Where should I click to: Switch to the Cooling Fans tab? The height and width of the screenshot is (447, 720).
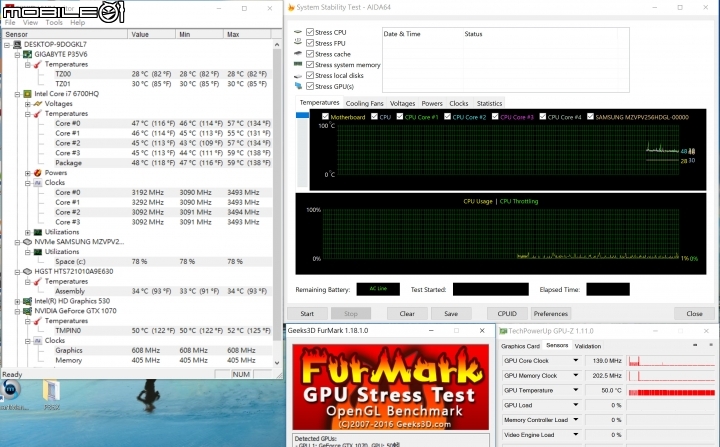pyautogui.click(x=364, y=103)
